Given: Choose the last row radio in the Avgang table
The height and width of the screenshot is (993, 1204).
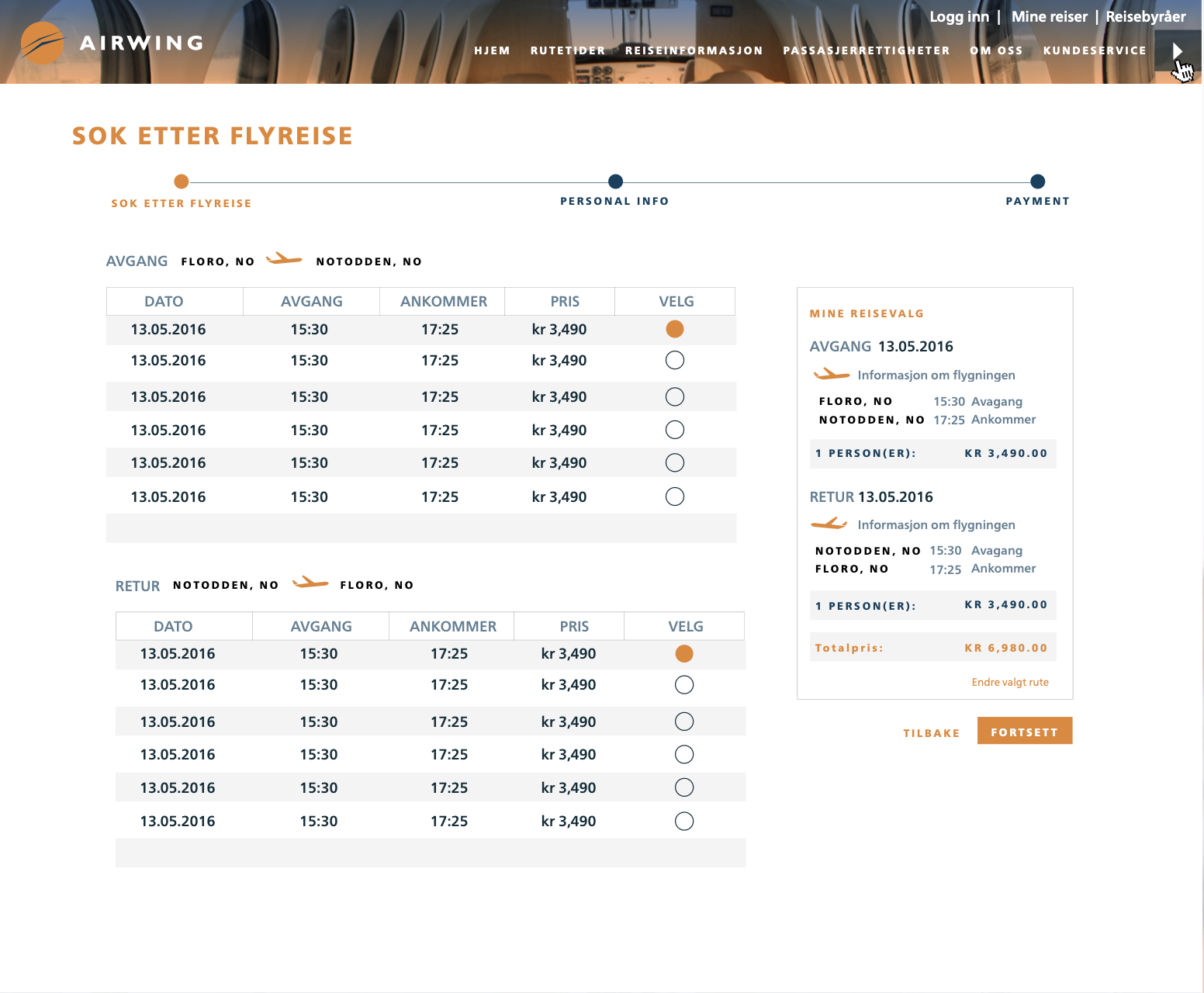Looking at the screenshot, I should (675, 496).
